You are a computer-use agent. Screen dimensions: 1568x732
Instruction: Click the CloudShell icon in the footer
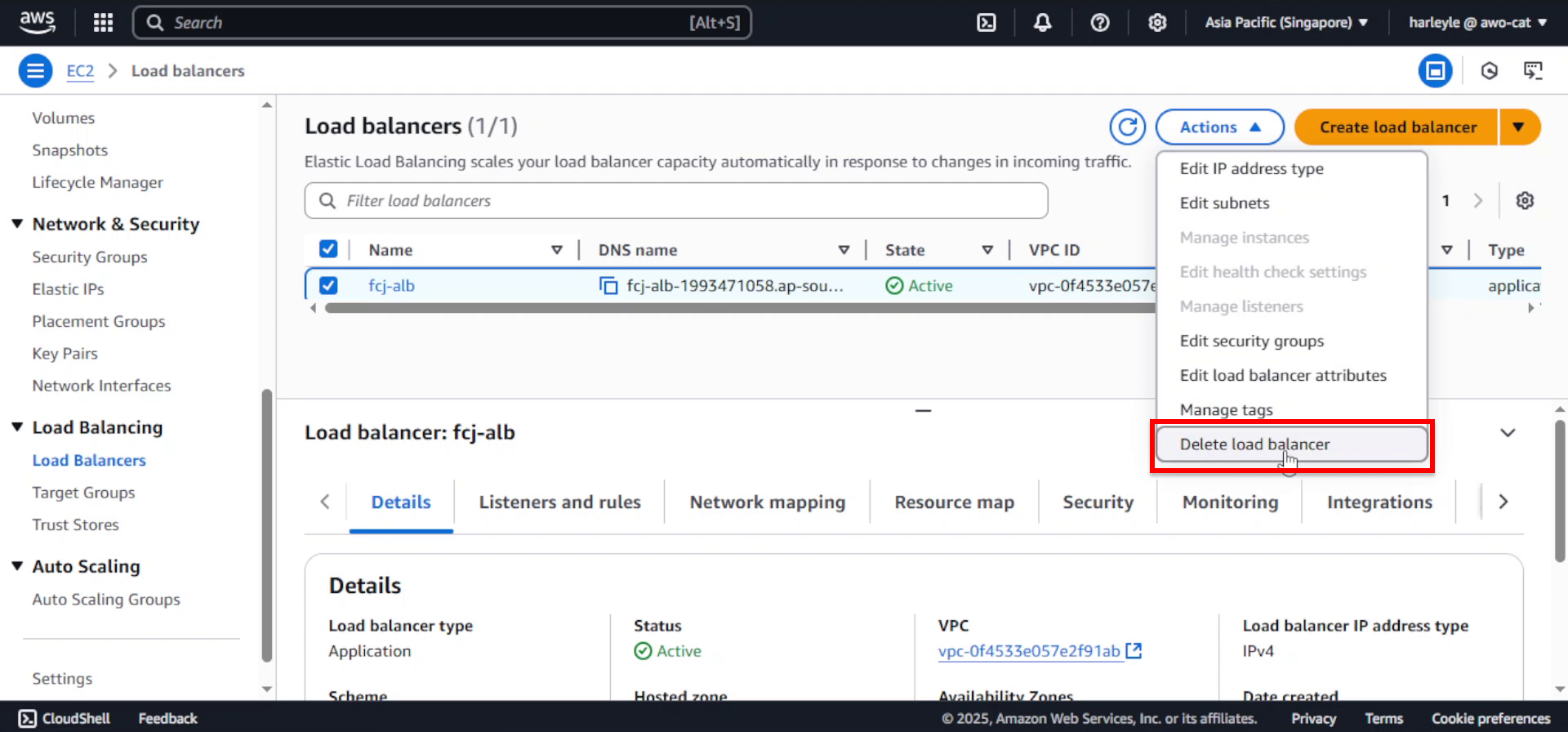28,718
